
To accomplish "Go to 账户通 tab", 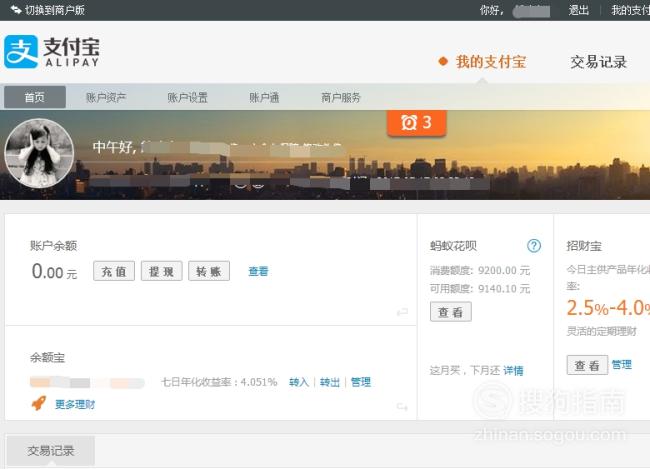I will [x=264, y=97].
